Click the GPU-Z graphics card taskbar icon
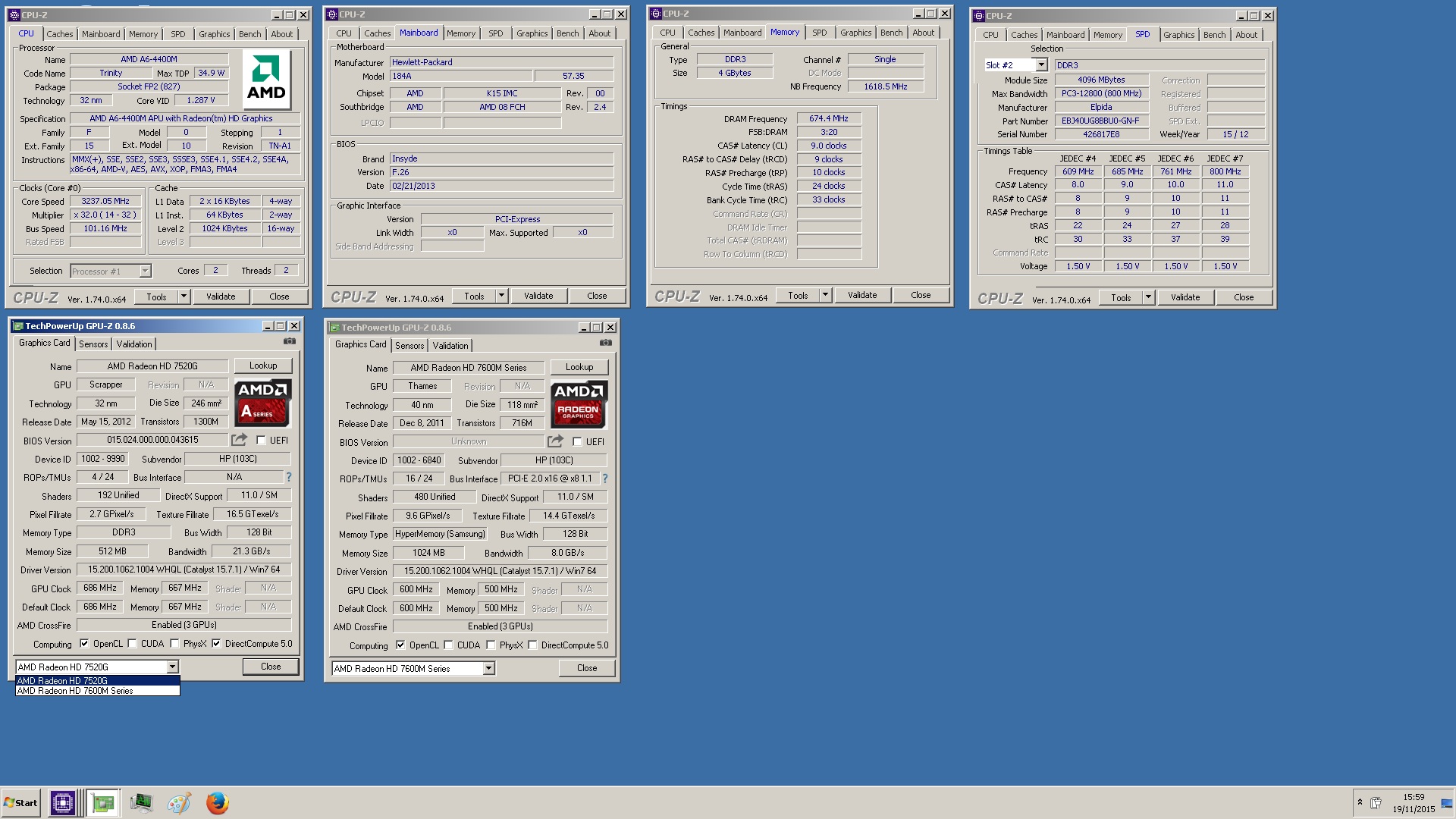Image resolution: width=1456 pixels, height=819 pixels. pyautogui.click(x=103, y=803)
